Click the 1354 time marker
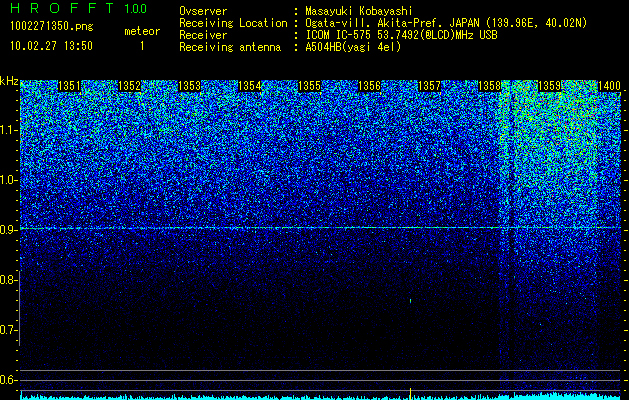The height and width of the screenshot is (400, 629). point(250,86)
